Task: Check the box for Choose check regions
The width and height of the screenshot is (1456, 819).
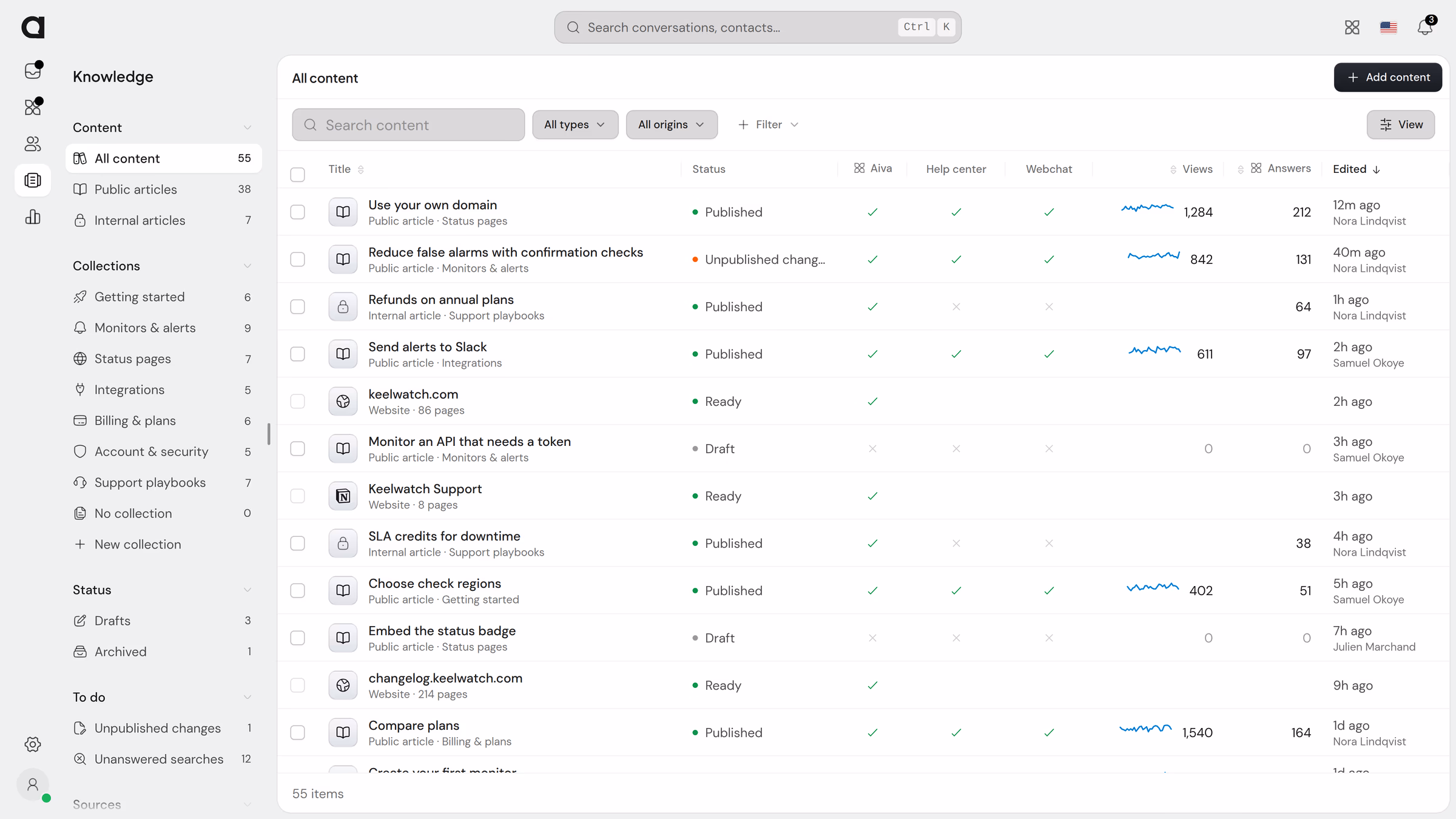Action: [297, 590]
